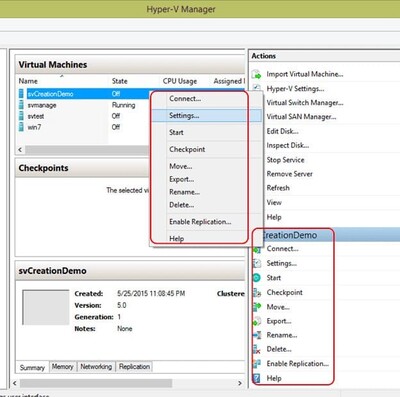
Task: Open the Networking tab
Action: point(96,366)
